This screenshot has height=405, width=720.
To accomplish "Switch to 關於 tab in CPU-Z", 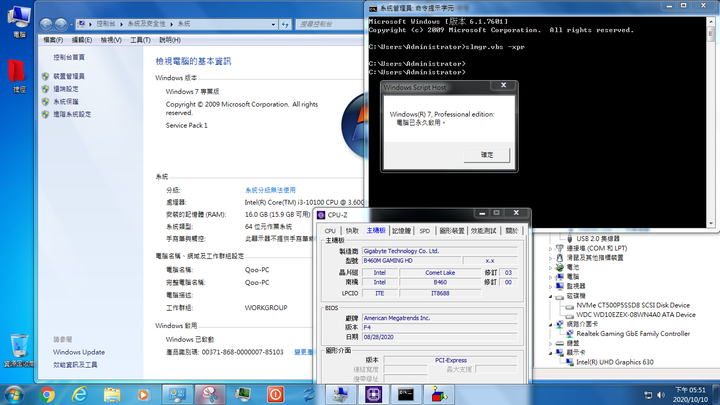I will click(512, 231).
